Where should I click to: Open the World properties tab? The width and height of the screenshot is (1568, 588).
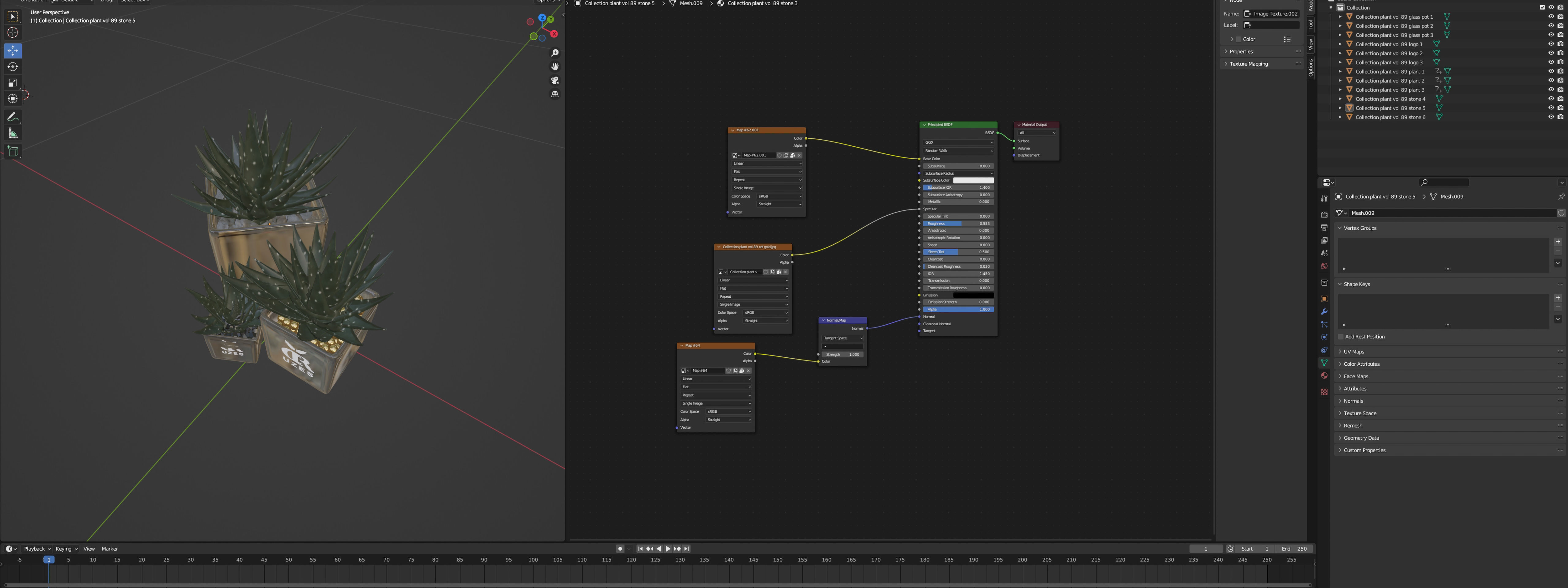pyautogui.click(x=1324, y=266)
